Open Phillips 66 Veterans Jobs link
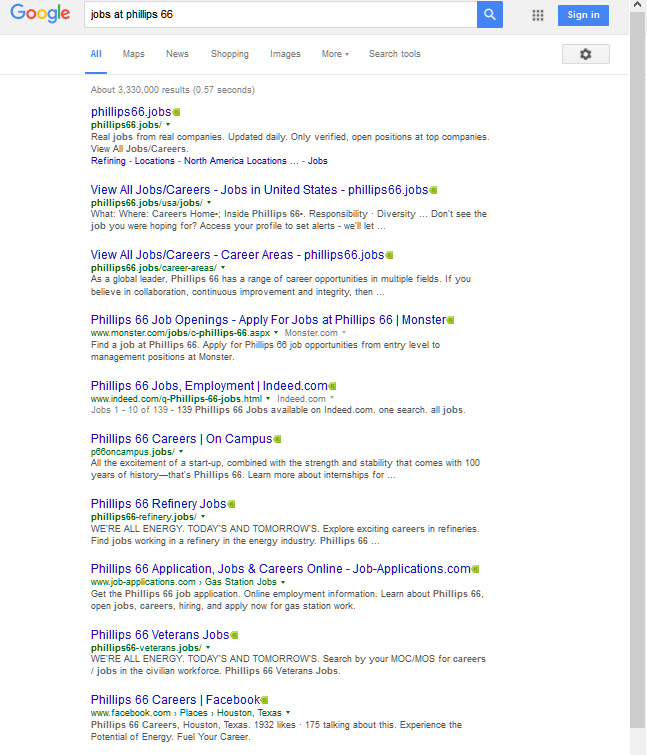 (160, 635)
